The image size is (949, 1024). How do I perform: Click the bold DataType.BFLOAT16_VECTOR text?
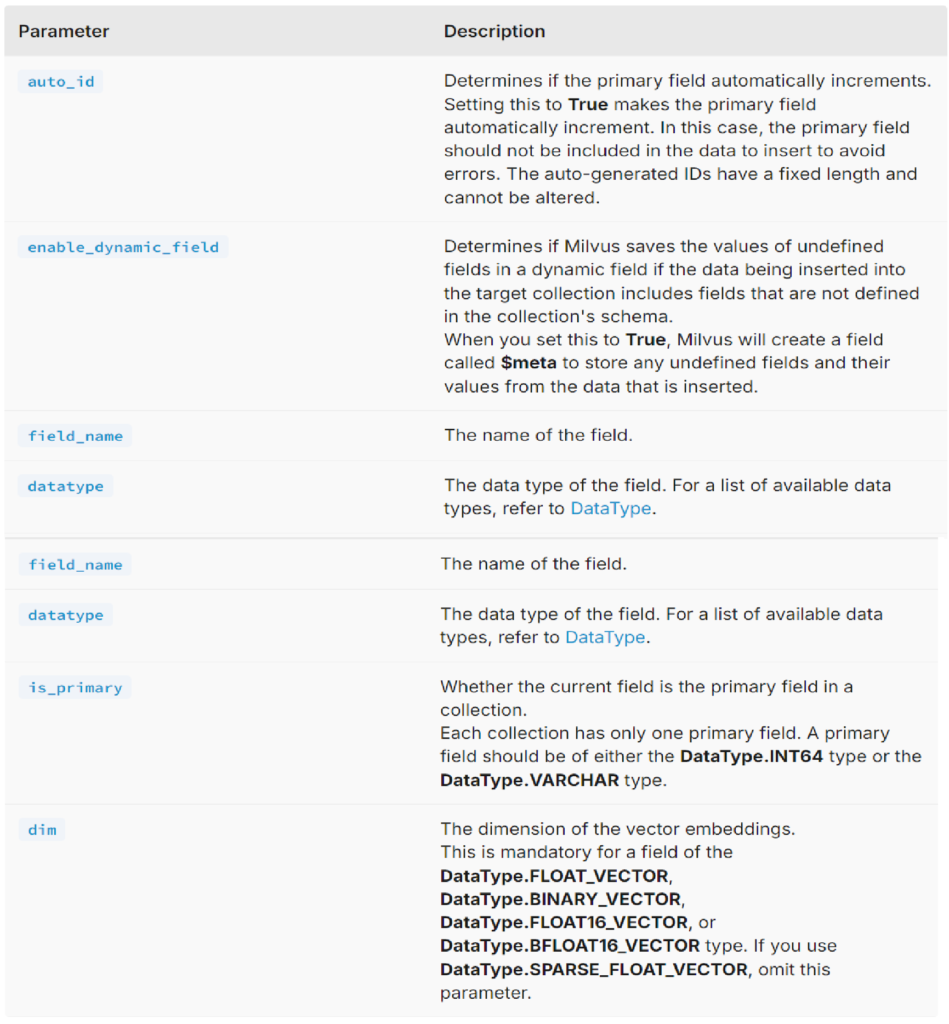571,945
